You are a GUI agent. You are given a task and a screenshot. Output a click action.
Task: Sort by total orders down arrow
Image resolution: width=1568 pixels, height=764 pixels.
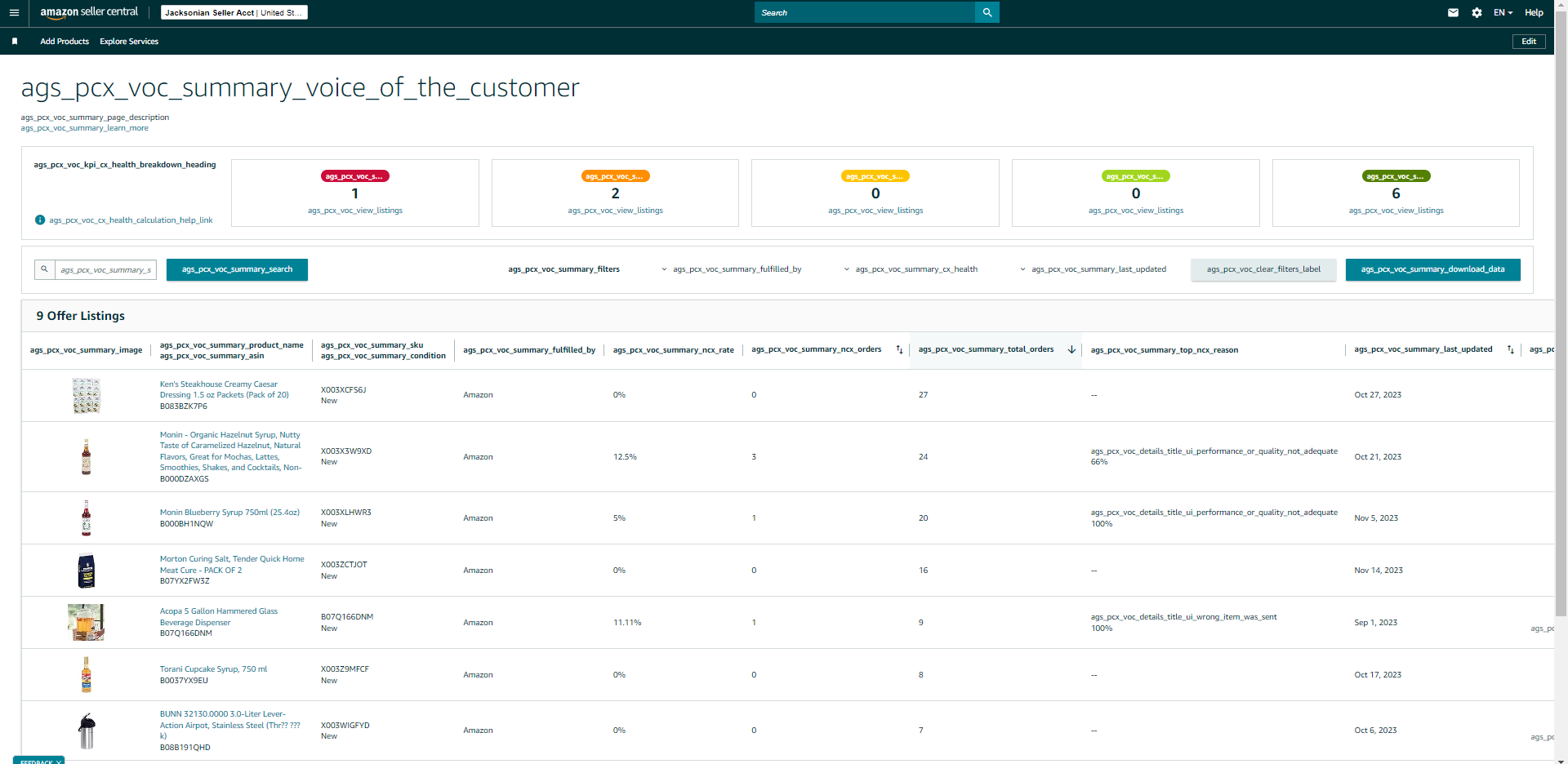(x=1071, y=350)
